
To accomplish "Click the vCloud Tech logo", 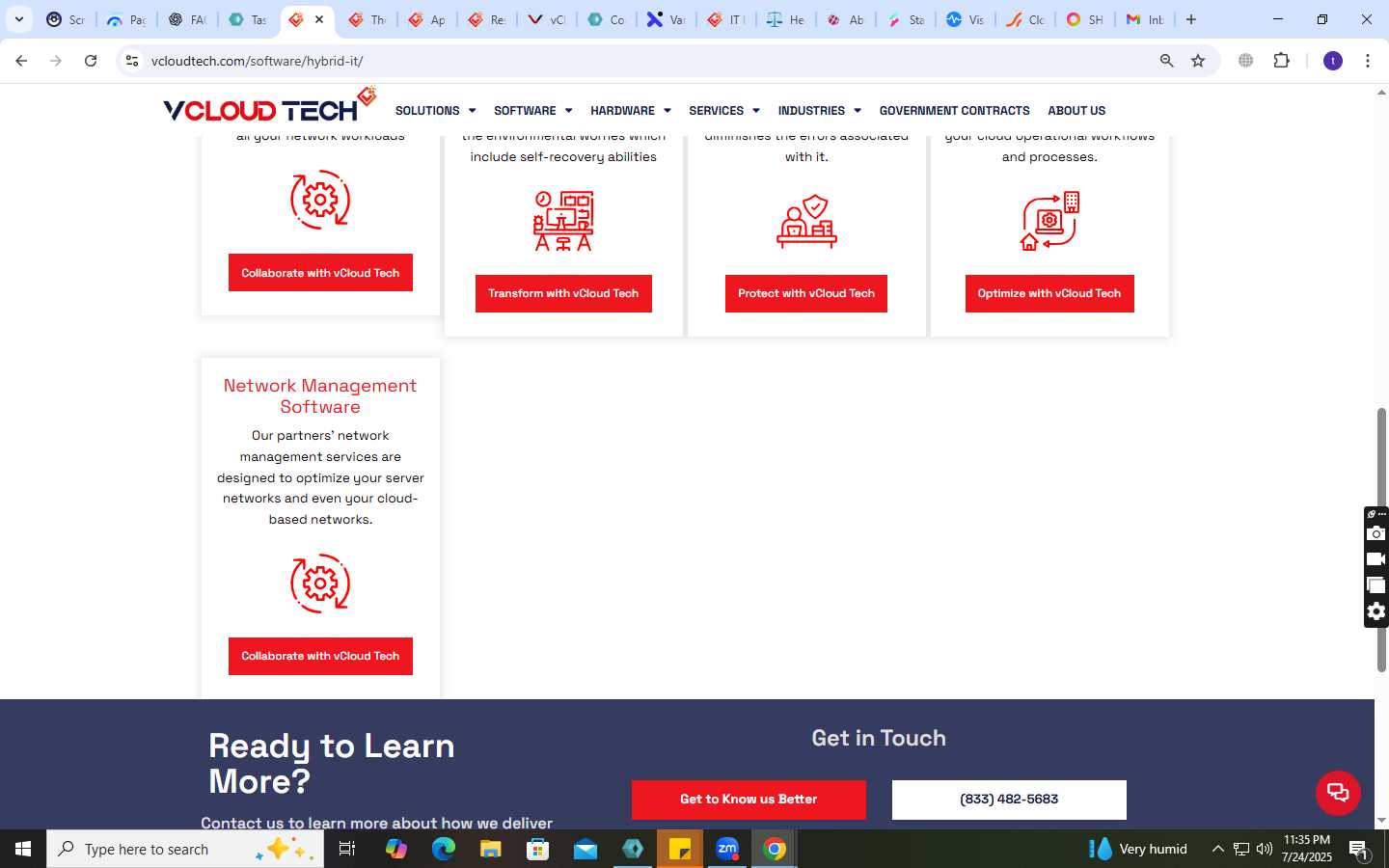I will pyautogui.click(x=270, y=105).
